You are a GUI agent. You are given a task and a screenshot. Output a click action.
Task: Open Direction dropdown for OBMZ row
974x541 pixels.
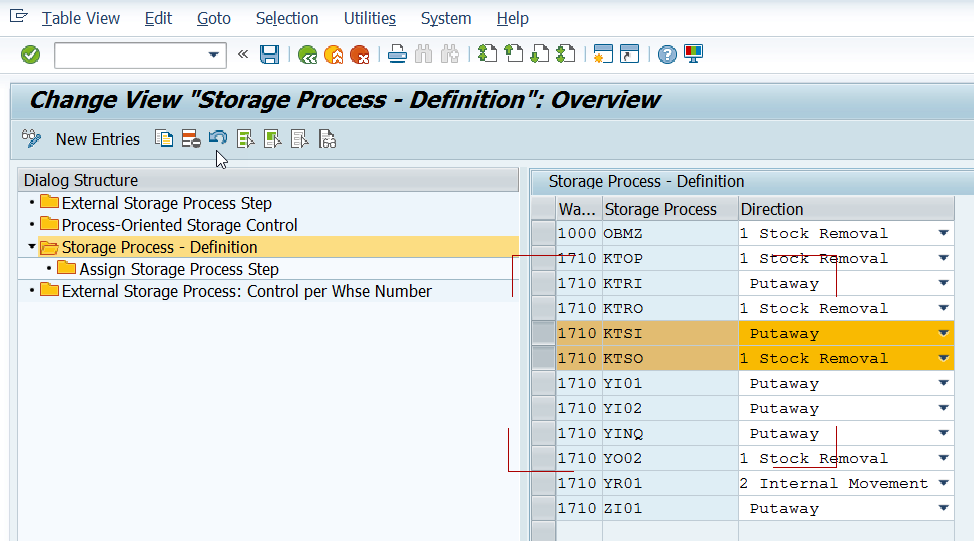(944, 234)
